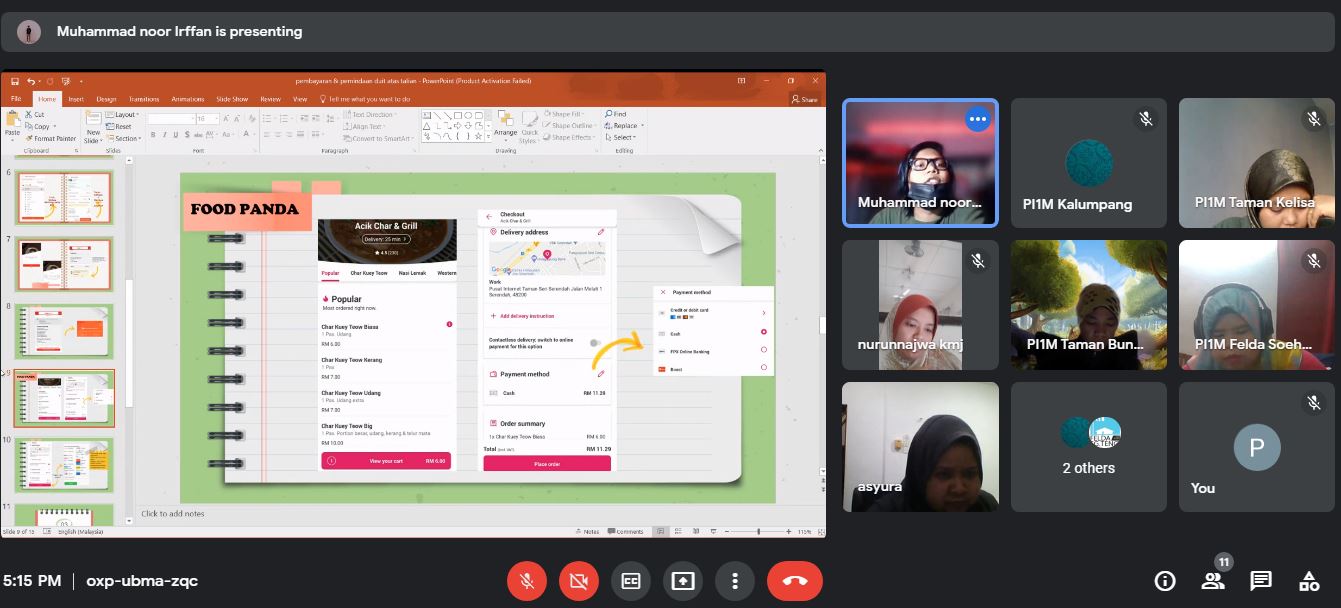Image resolution: width=1341 pixels, height=608 pixels.
Task: Open the three-dot more options menu in the meeting bar
Action: [x=735, y=581]
